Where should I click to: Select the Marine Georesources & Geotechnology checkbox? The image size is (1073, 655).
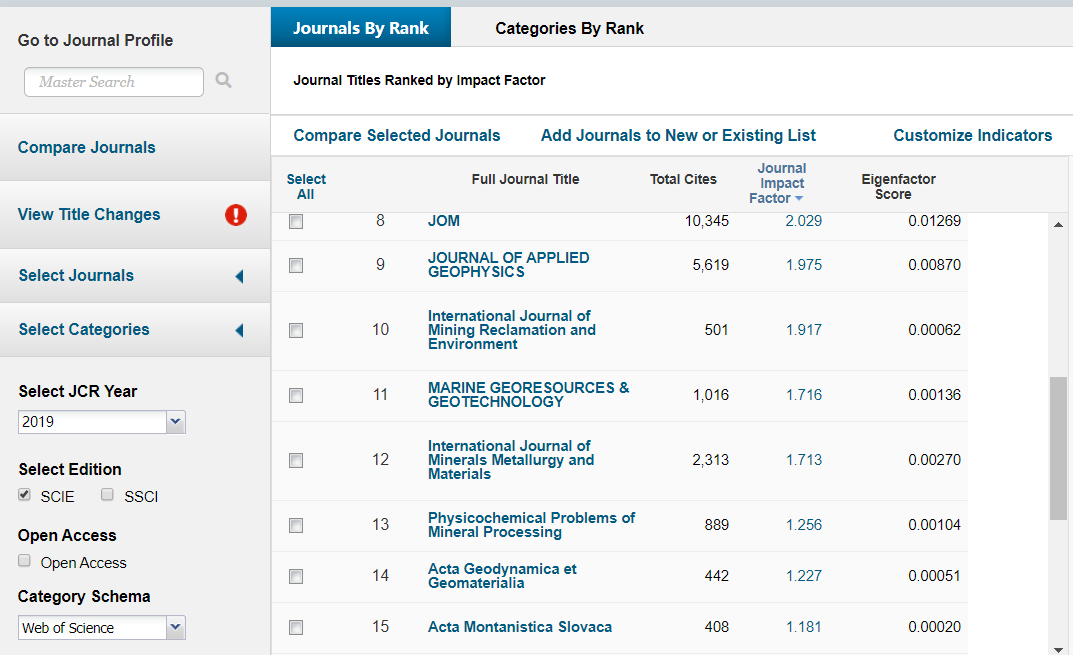pos(296,395)
